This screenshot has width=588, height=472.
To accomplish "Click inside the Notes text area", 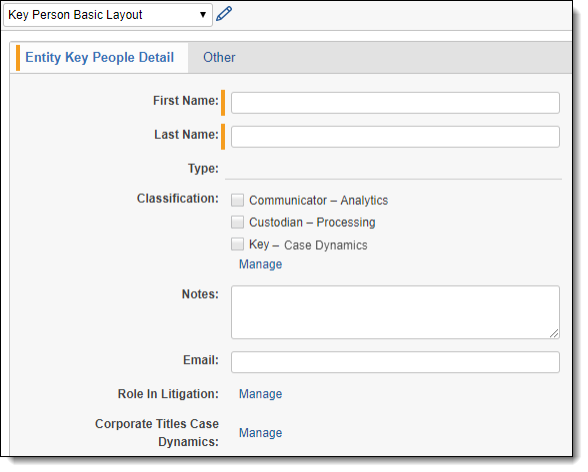I will [x=395, y=312].
